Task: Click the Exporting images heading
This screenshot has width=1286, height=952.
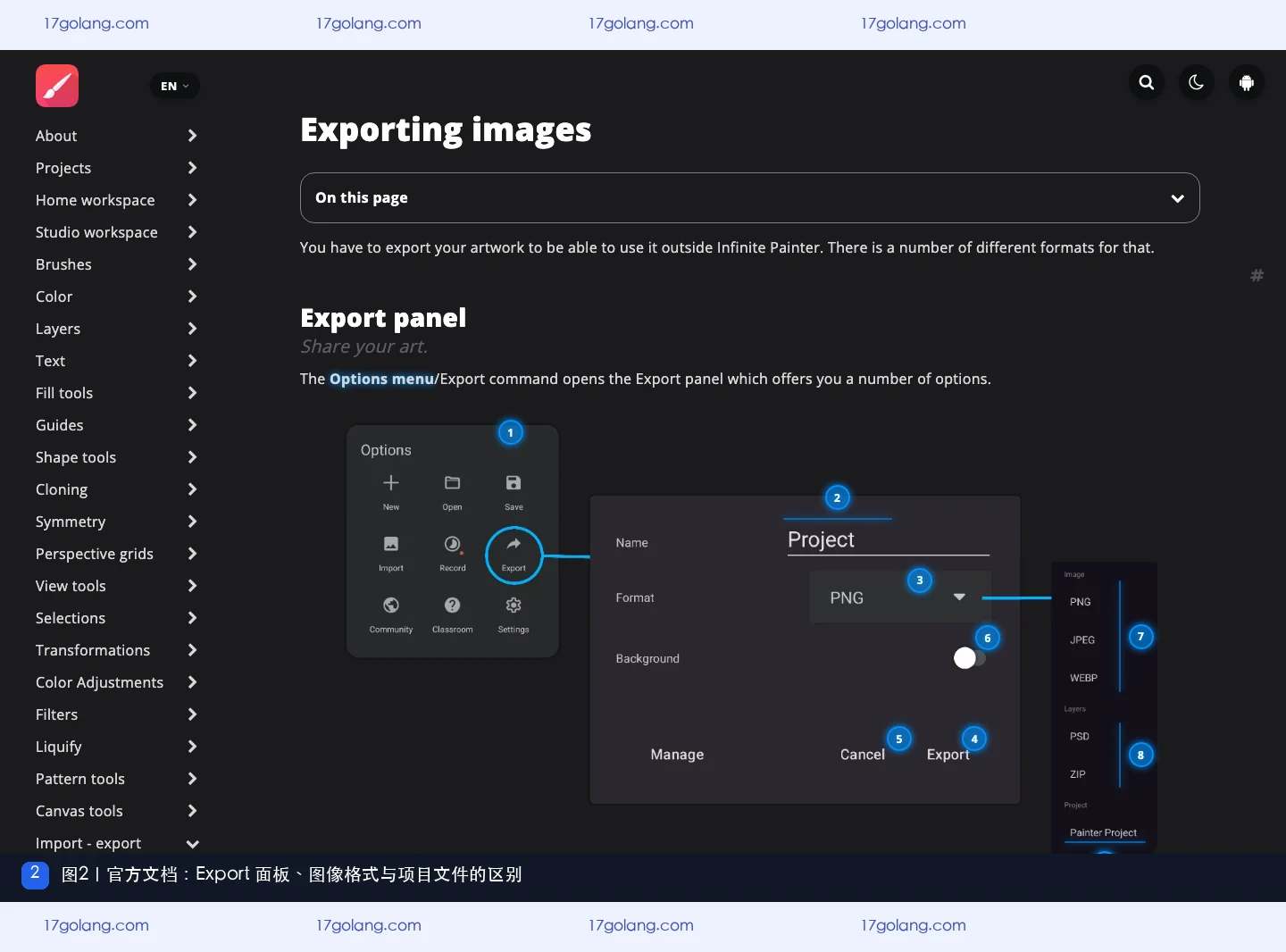Action: pos(446,130)
